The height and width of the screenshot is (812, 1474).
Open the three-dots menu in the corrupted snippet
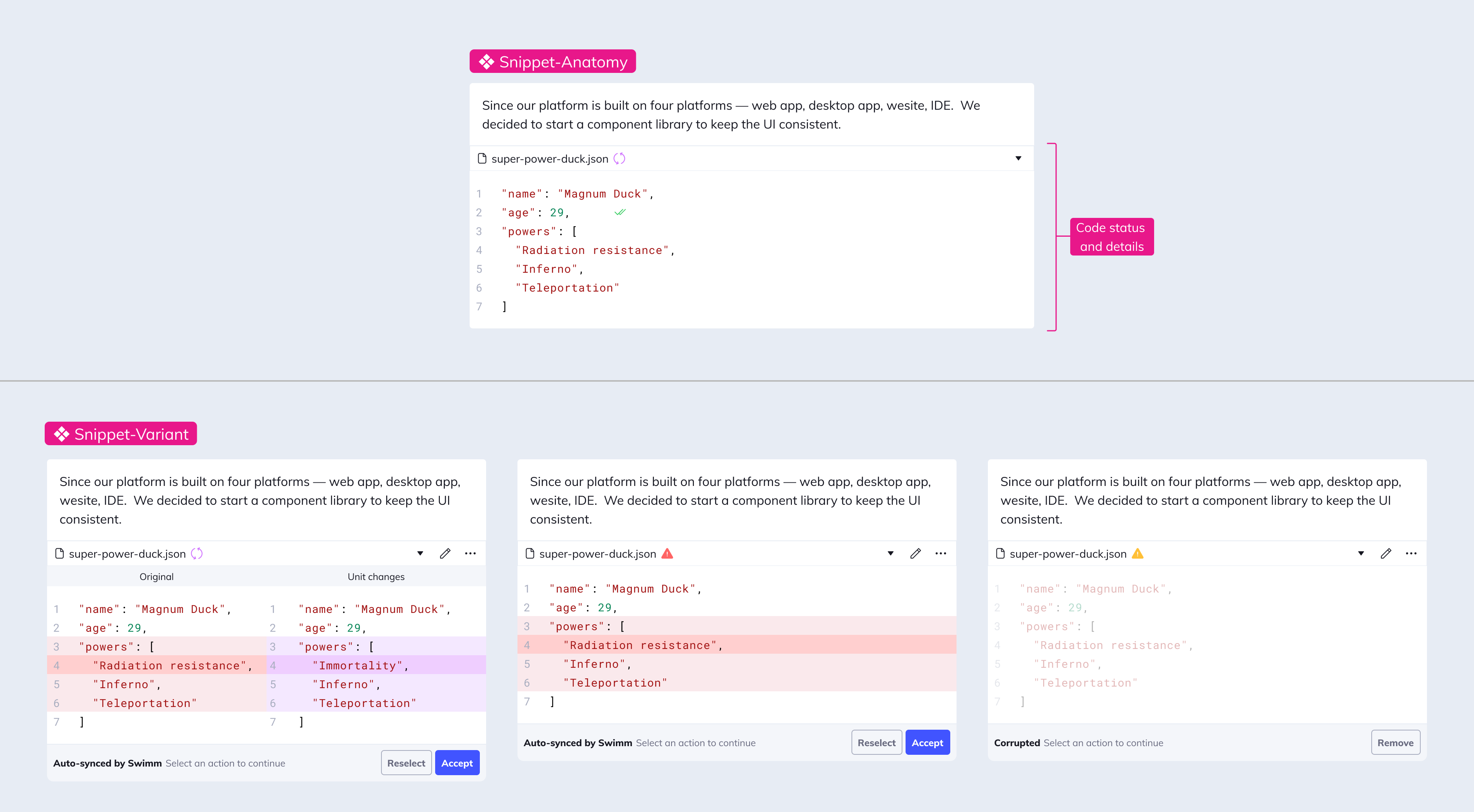point(1411,553)
